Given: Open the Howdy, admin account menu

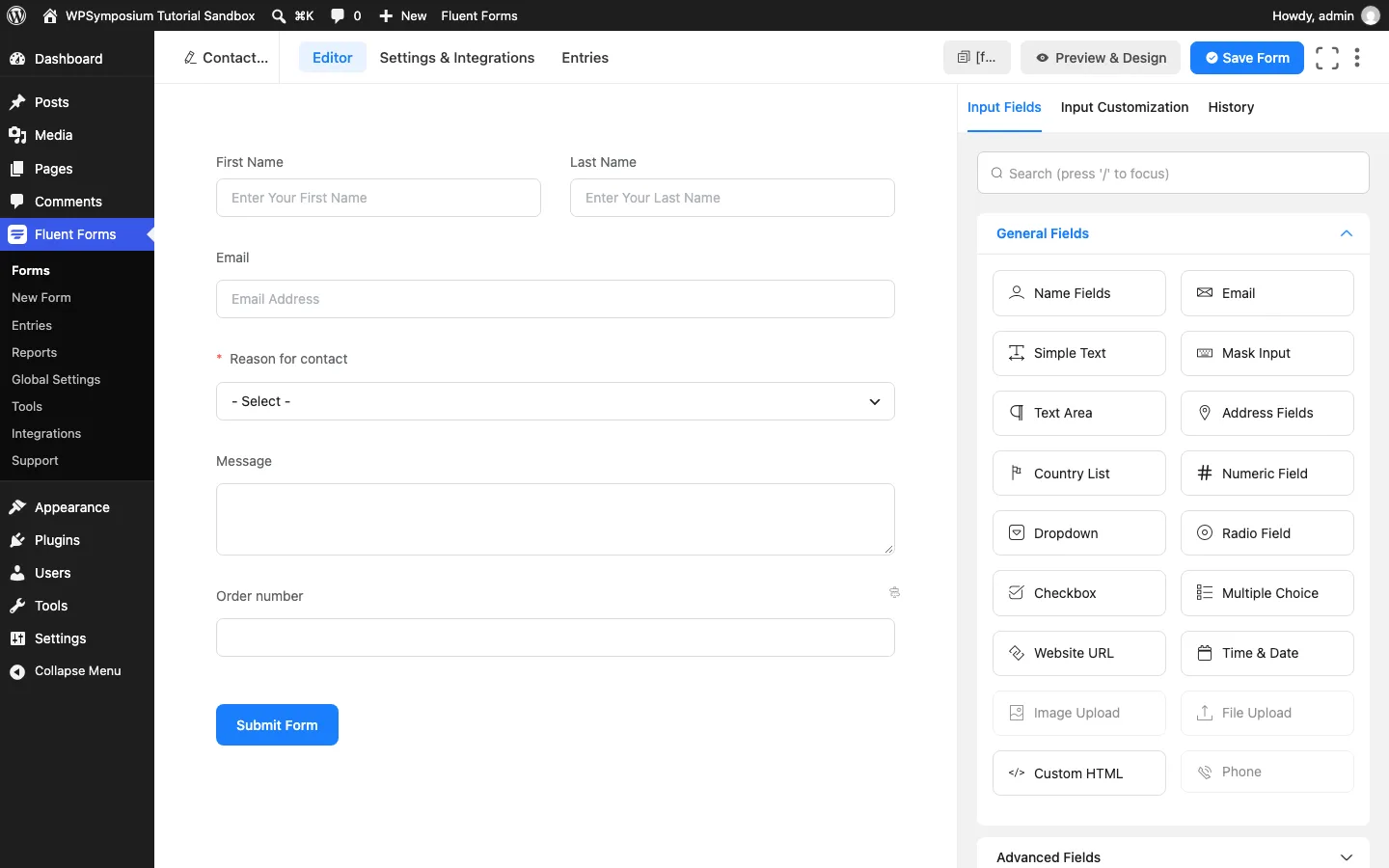Looking at the screenshot, I should tap(1325, 15).
